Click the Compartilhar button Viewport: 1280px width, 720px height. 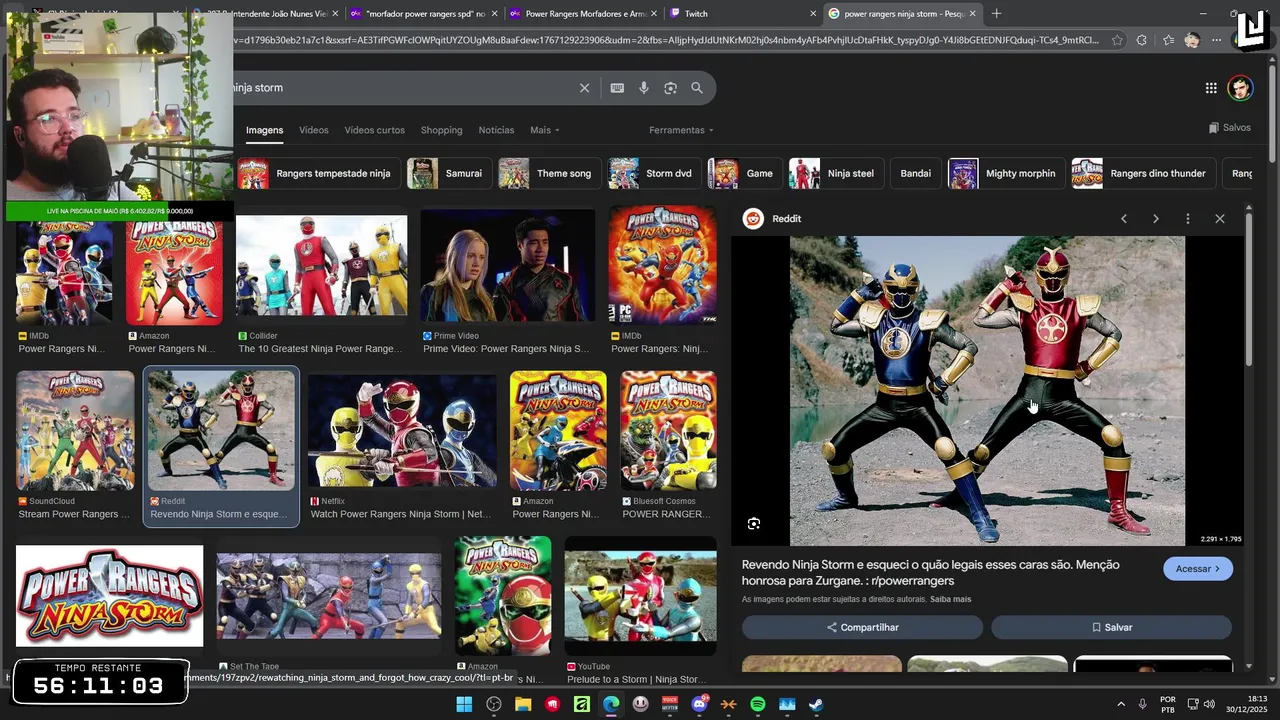862,628
